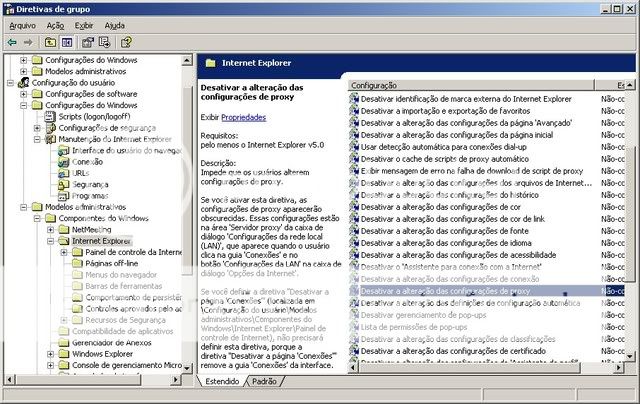Image resolution: width=640 pixels, height=404 pixels.
Task: Click the policy list scroll left arrow
Action: pyautogui.click(x=353, y=368)
